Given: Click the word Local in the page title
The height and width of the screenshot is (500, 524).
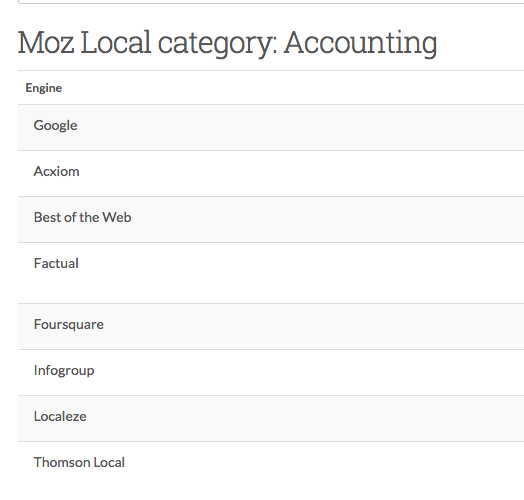Looking at the screenshot, I should coord(116,42).
